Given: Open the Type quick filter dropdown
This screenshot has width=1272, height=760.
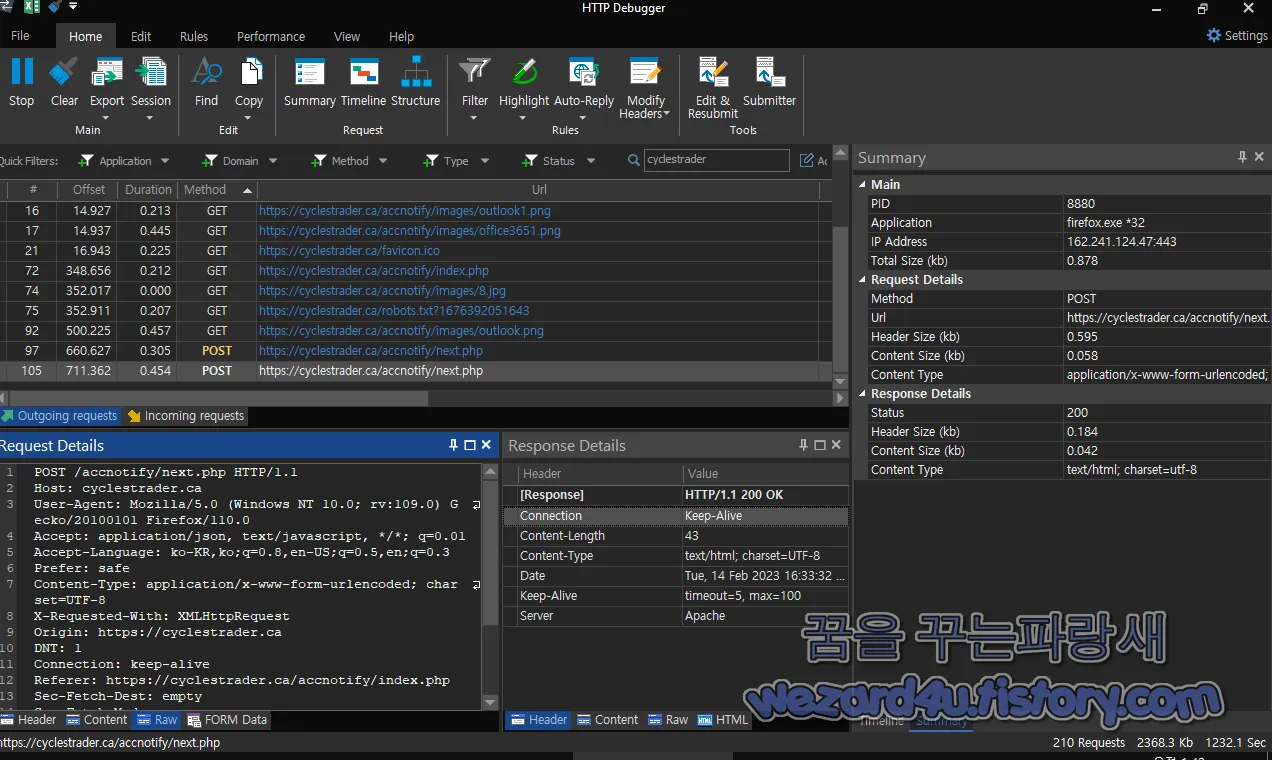Looking at the screenshot, I should click(485, 161).
